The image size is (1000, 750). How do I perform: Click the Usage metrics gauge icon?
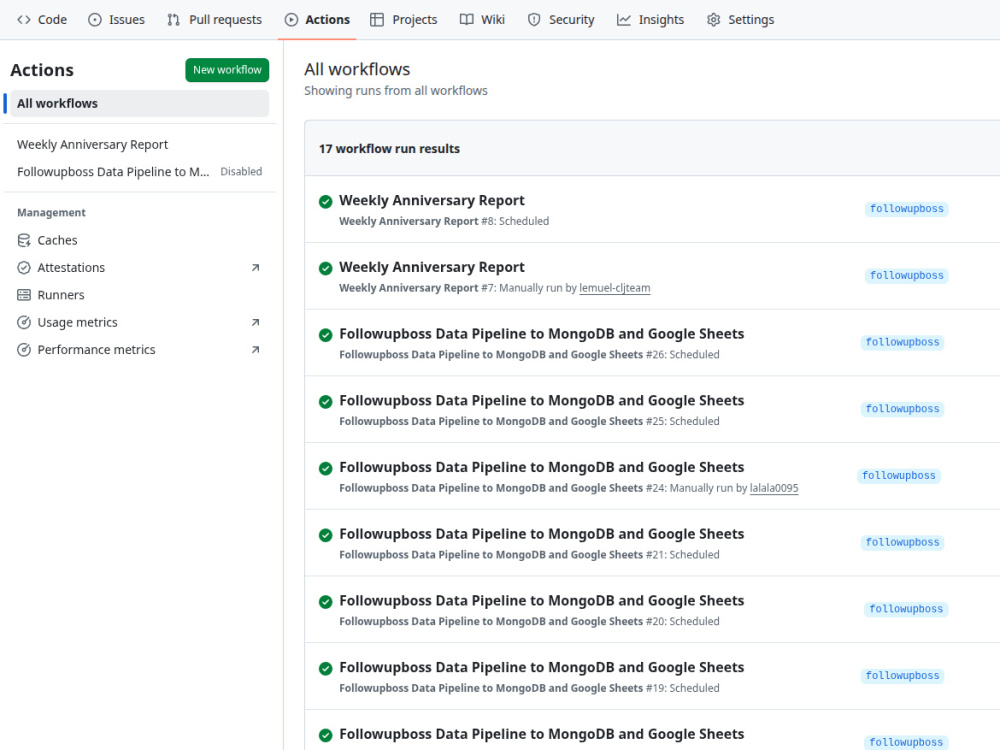point(24,323)
